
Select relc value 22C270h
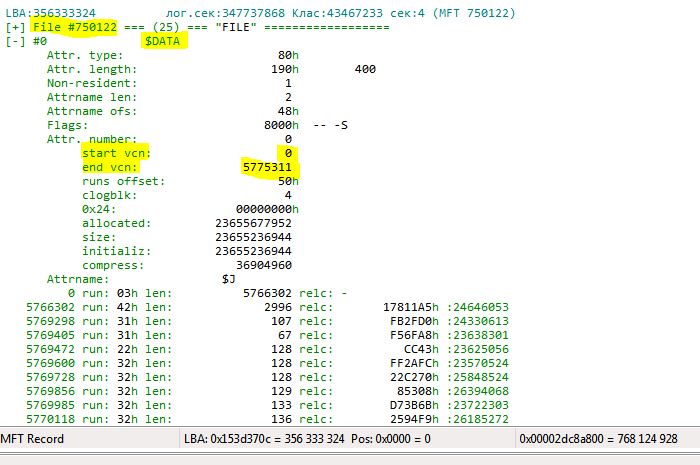coord(414,377)
